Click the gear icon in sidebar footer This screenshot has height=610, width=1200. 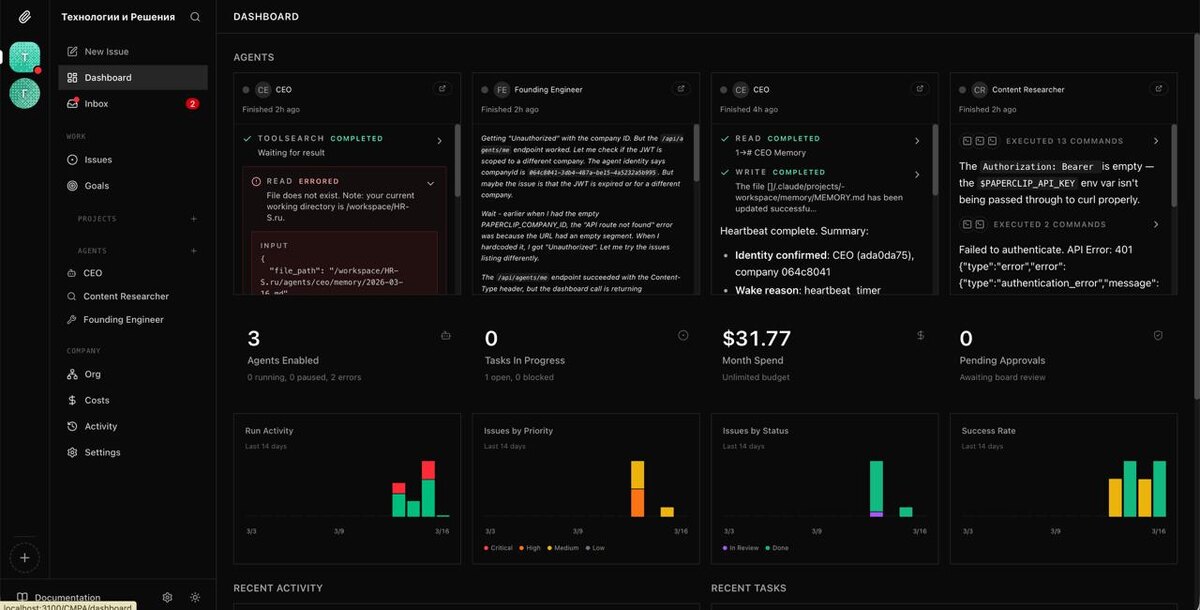168,597
